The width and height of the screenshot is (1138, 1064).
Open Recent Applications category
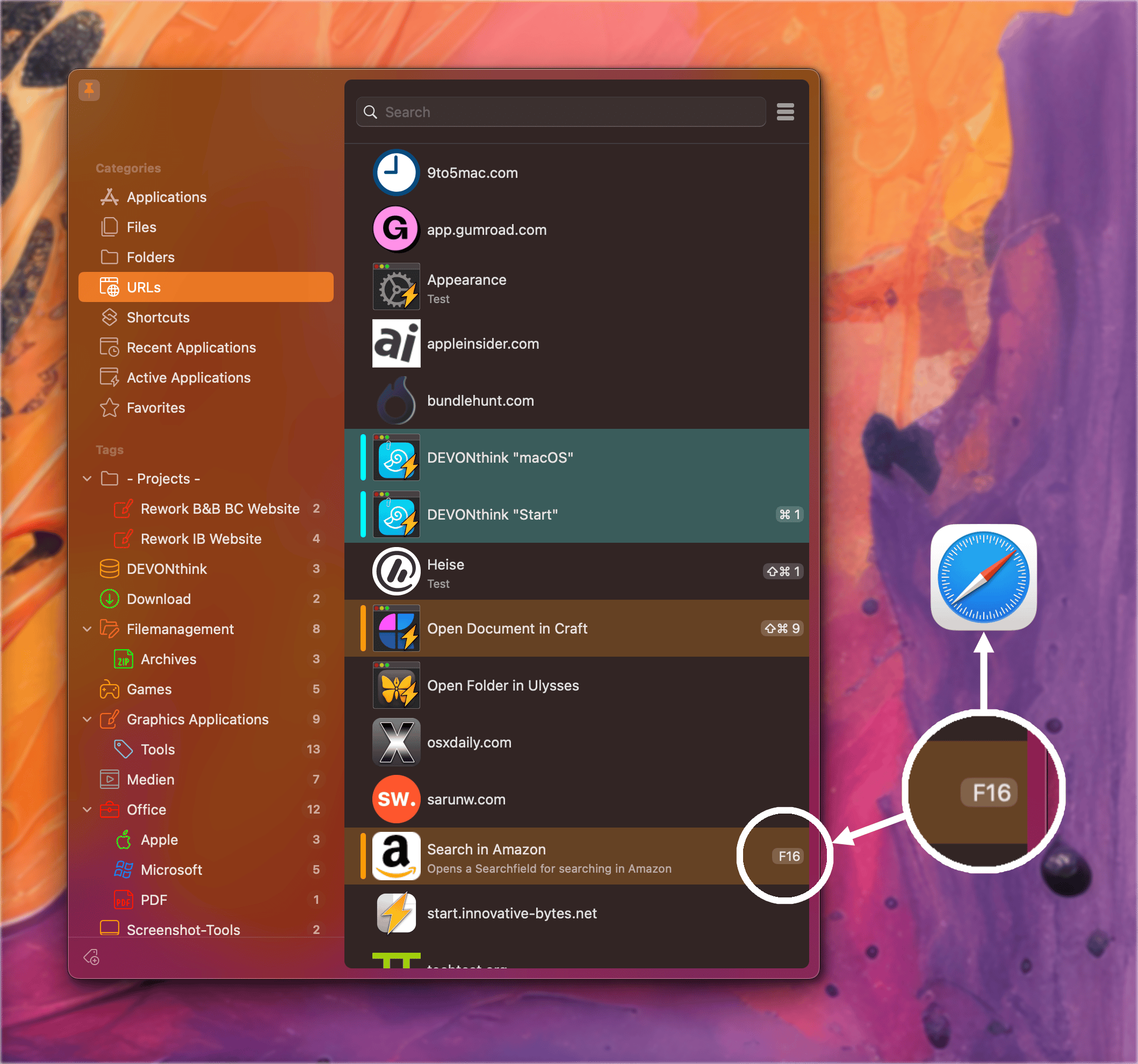pyautogui.click(x=205, y=348)
